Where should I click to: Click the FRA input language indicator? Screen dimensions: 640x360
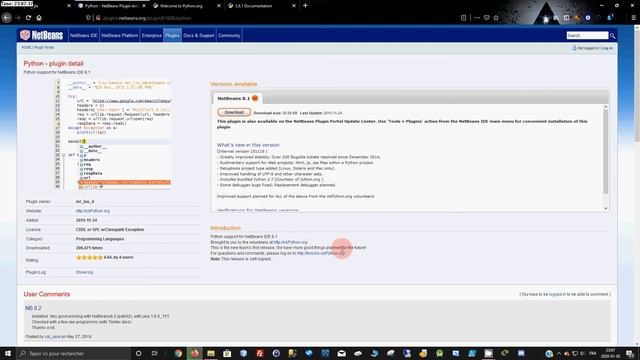click(x=593, y=353)
